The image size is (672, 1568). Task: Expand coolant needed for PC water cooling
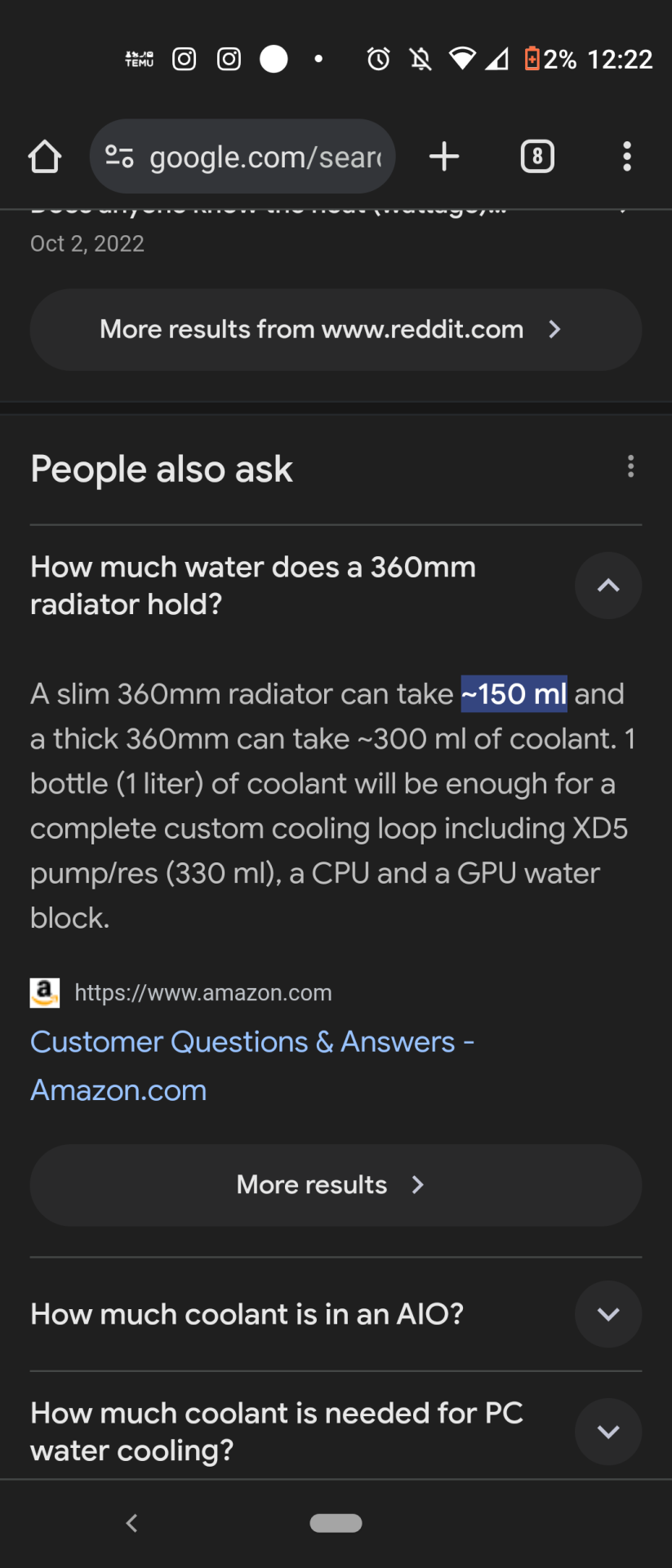pyautogui.click(x=608, y=1432)
